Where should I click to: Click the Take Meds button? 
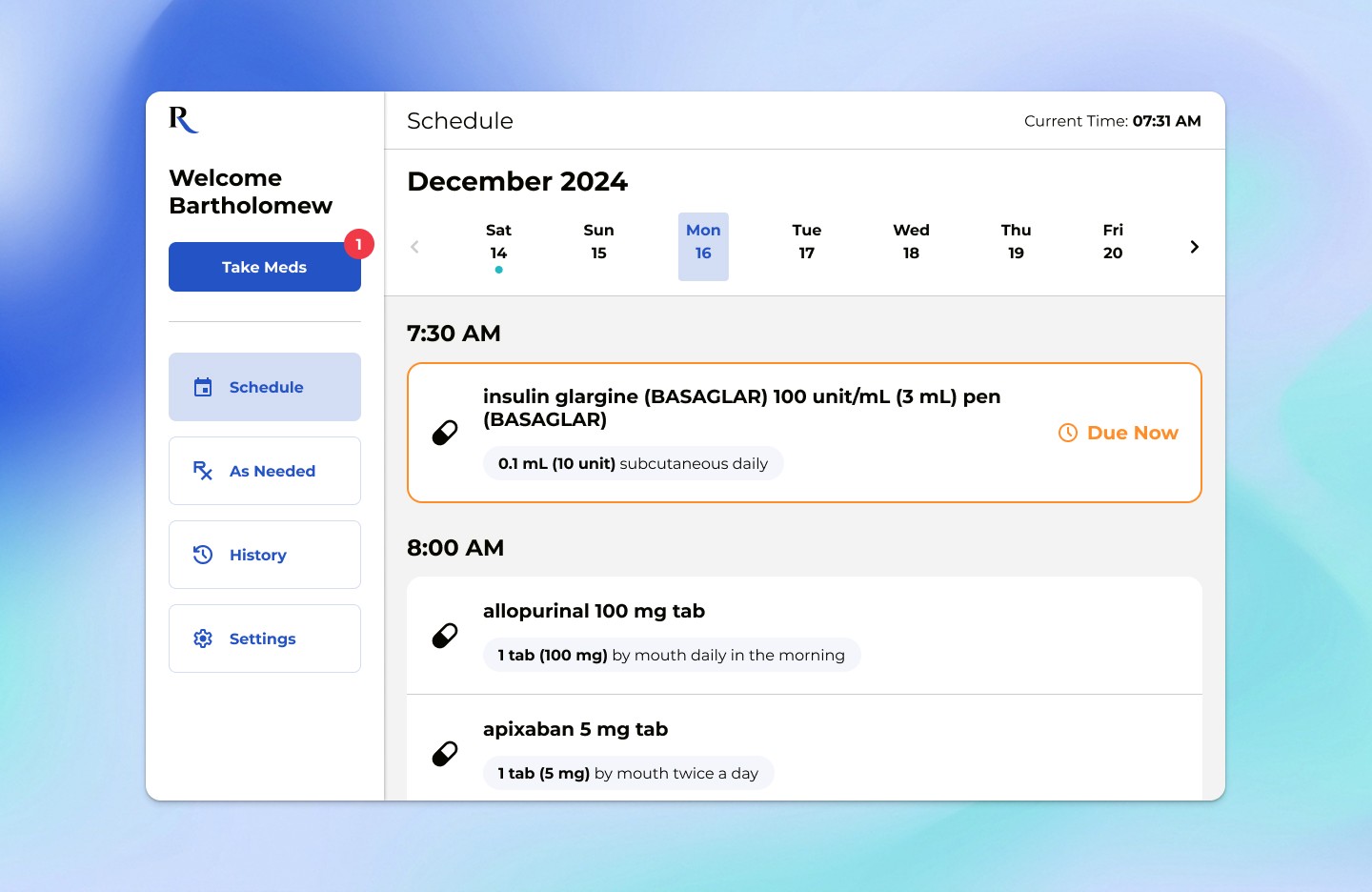tap(265, 267)
